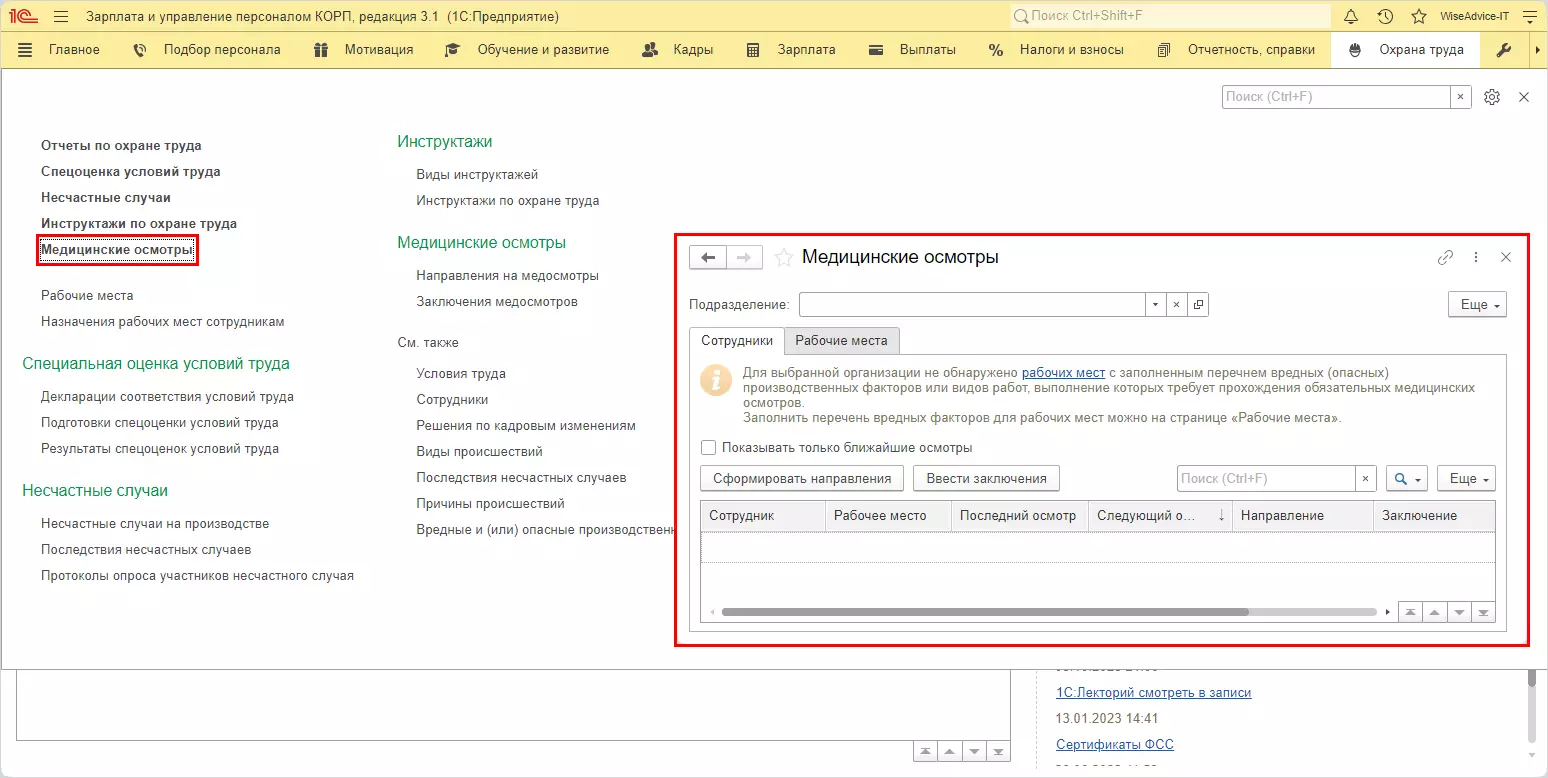Screen dimensions: 1548x778
Task: Open Спецоценка условий труда
Action: click(131, 172)
